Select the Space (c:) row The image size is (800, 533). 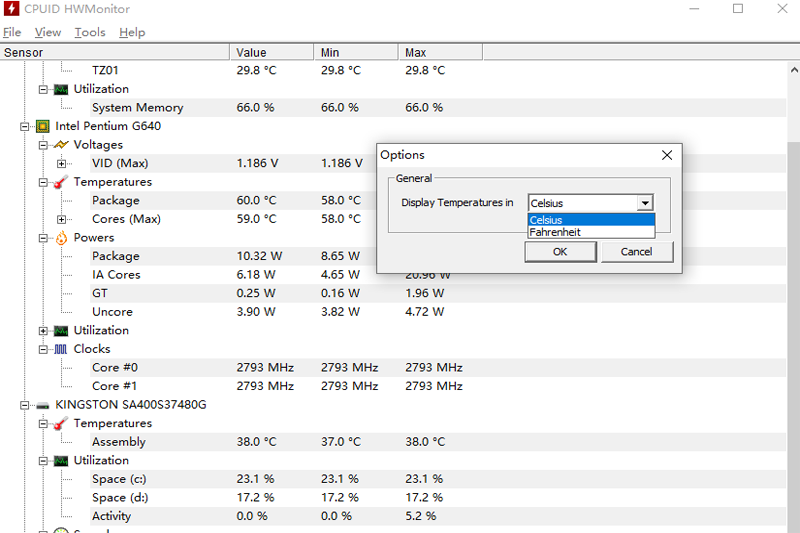pyautogui.click(x=437, y=479)
